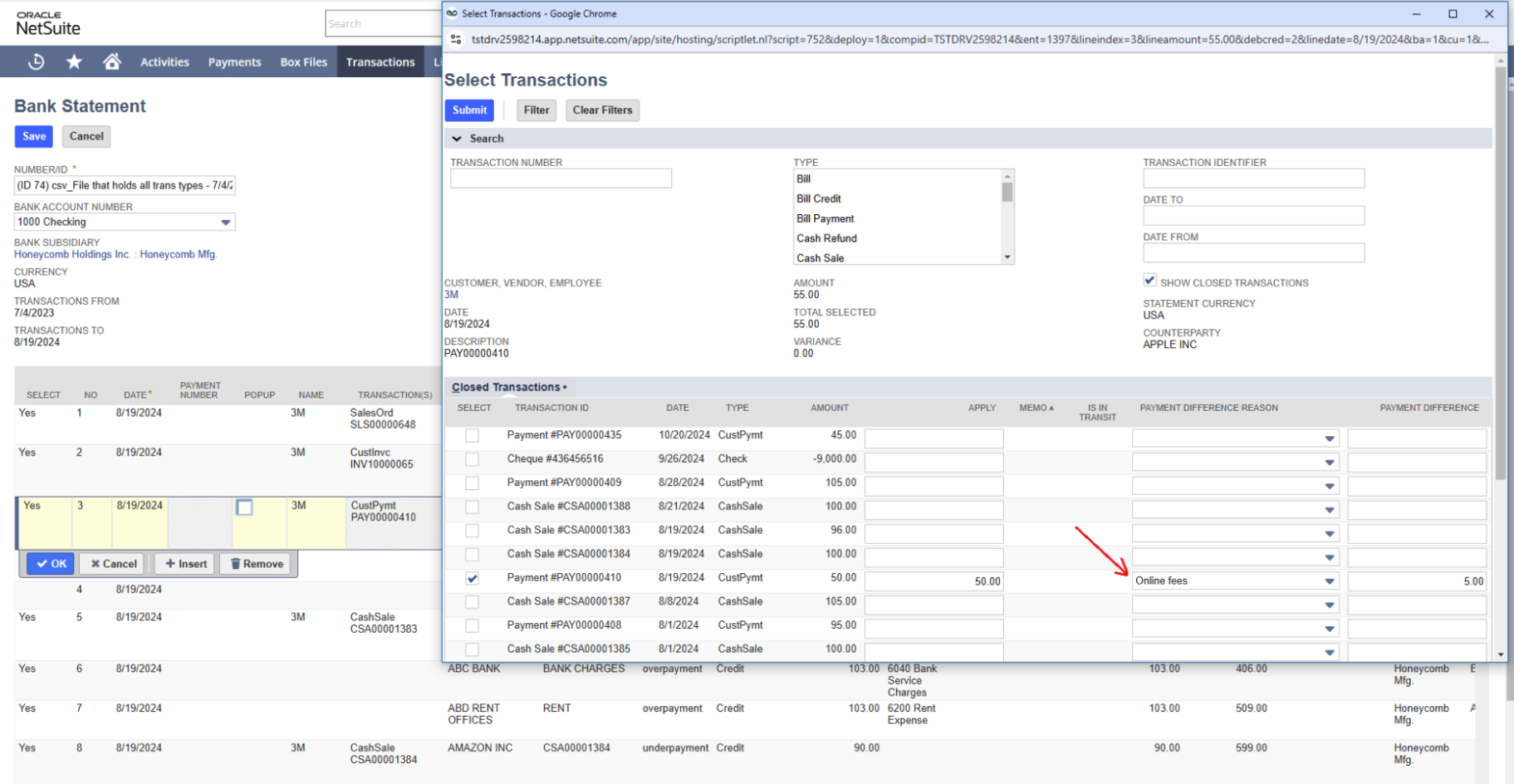Click the Transaction Number search field
The height and width of the screenshot is (784, 1514).
[x=561, y=179]
